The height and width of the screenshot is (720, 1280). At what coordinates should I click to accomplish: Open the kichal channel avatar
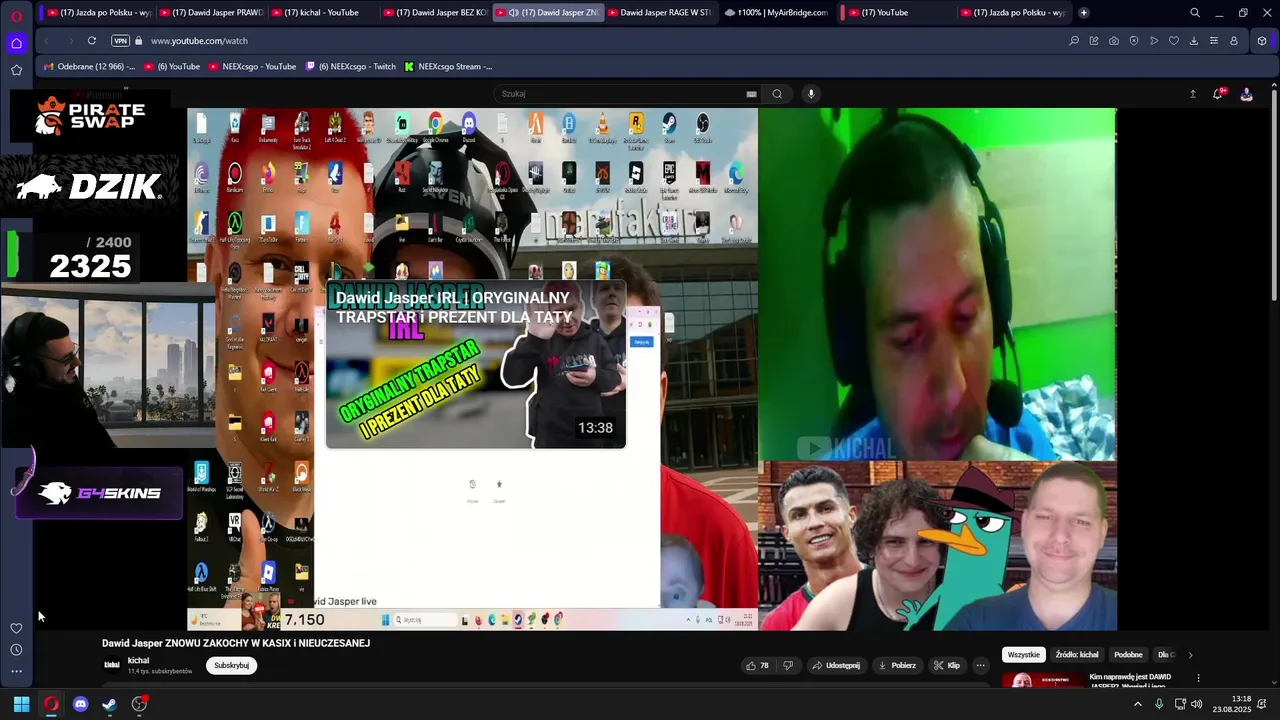[112, 665]
